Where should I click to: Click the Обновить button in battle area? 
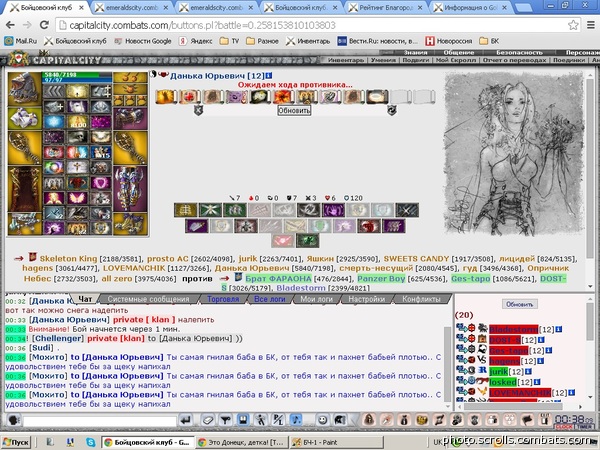(x=294, y=111)
